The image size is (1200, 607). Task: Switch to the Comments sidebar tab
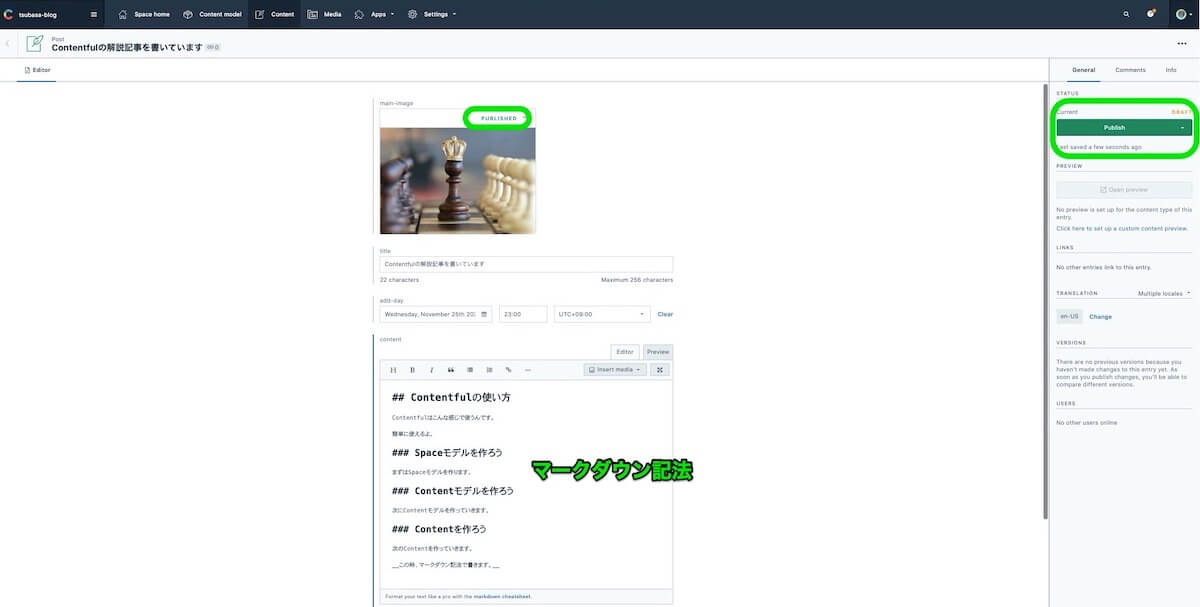click(1130, 70)
